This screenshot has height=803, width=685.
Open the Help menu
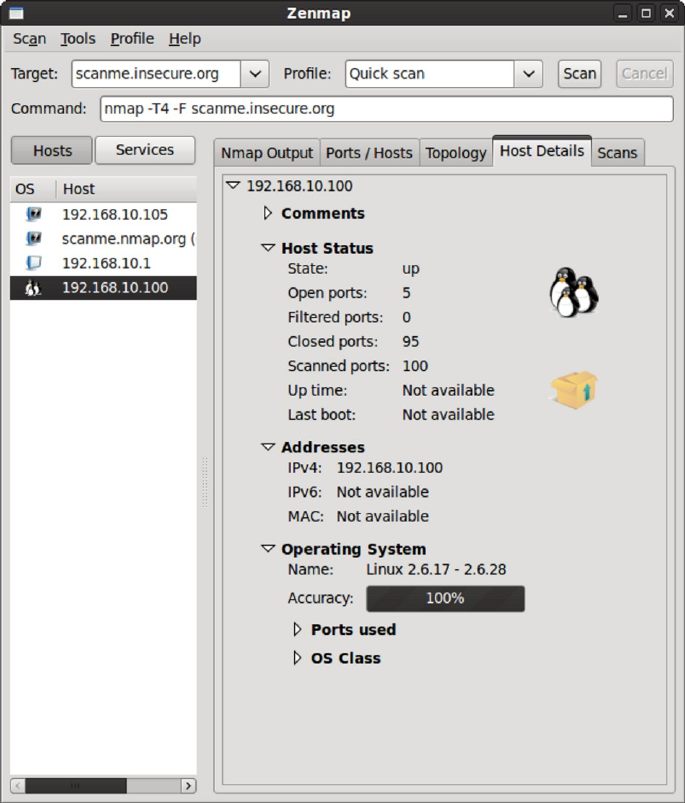pyautogui.click(x=185, y=39)
